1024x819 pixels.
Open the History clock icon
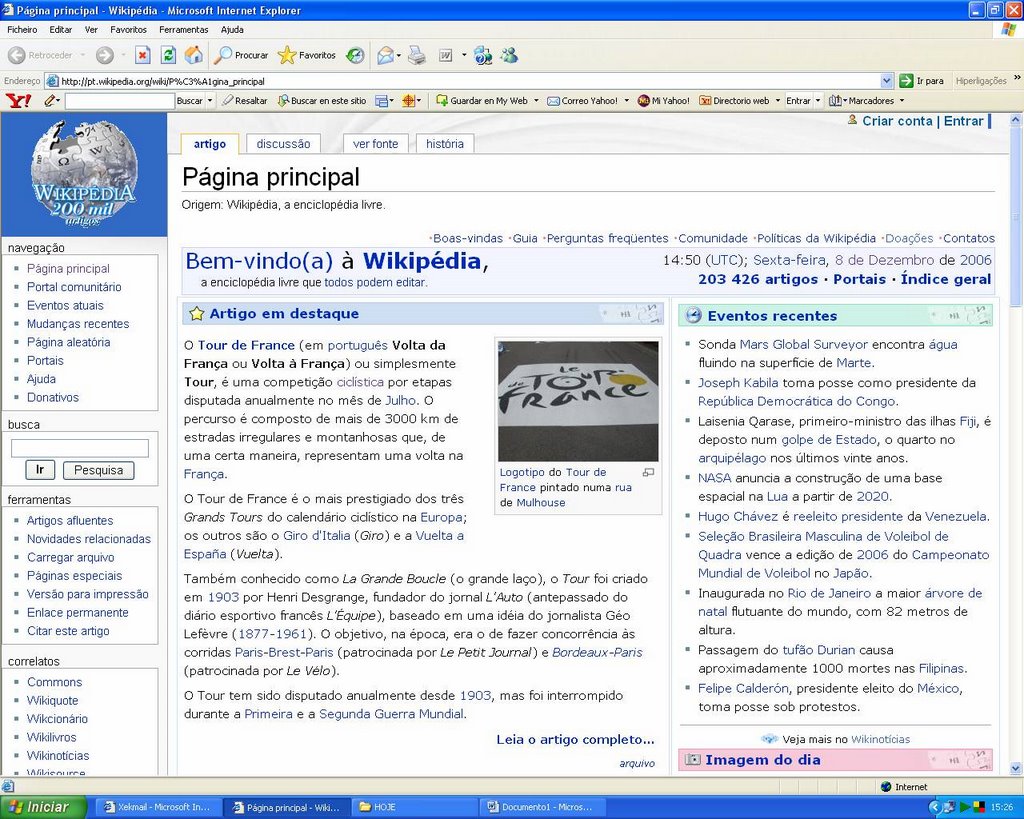(x=355, y=56)
